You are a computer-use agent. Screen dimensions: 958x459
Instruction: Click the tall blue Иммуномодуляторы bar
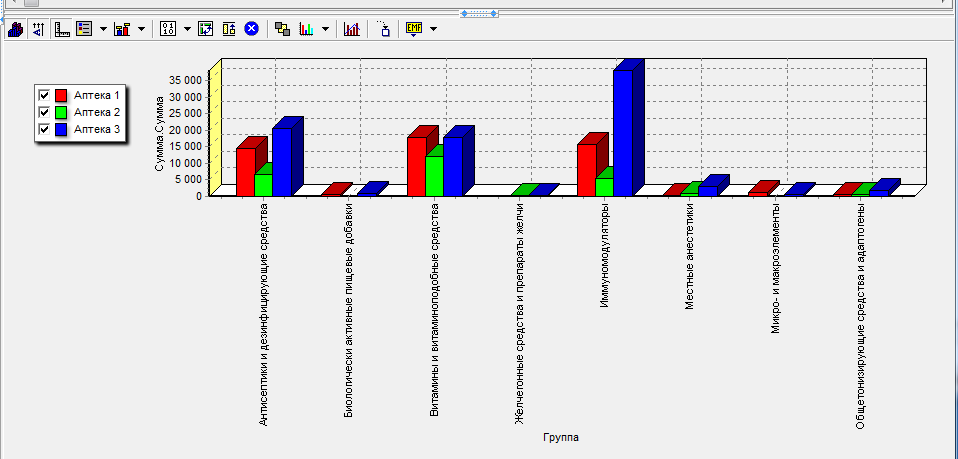pyautogui.click(x=623, y=133)
